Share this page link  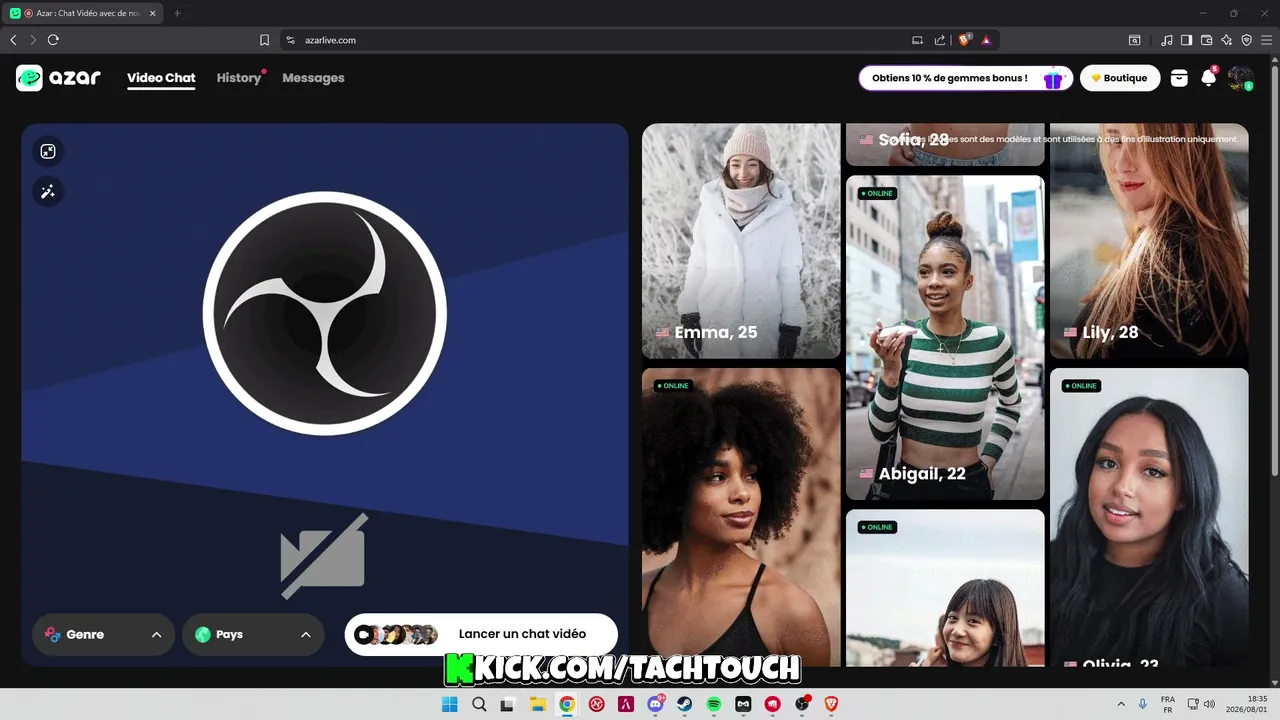940,40
